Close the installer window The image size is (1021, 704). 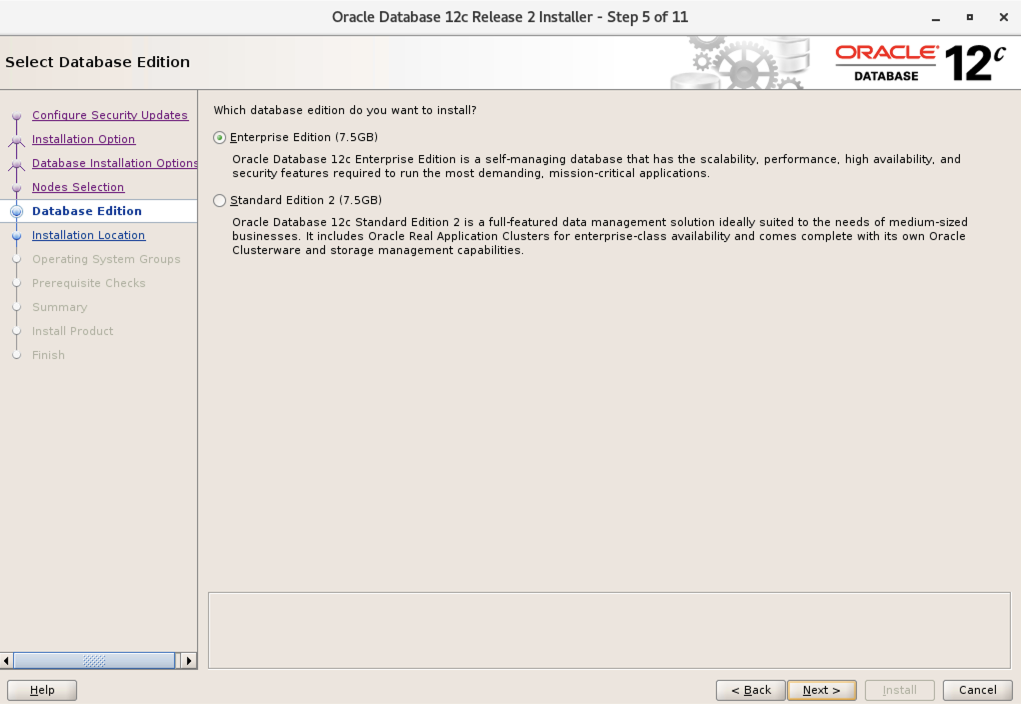pos(1003,18)
